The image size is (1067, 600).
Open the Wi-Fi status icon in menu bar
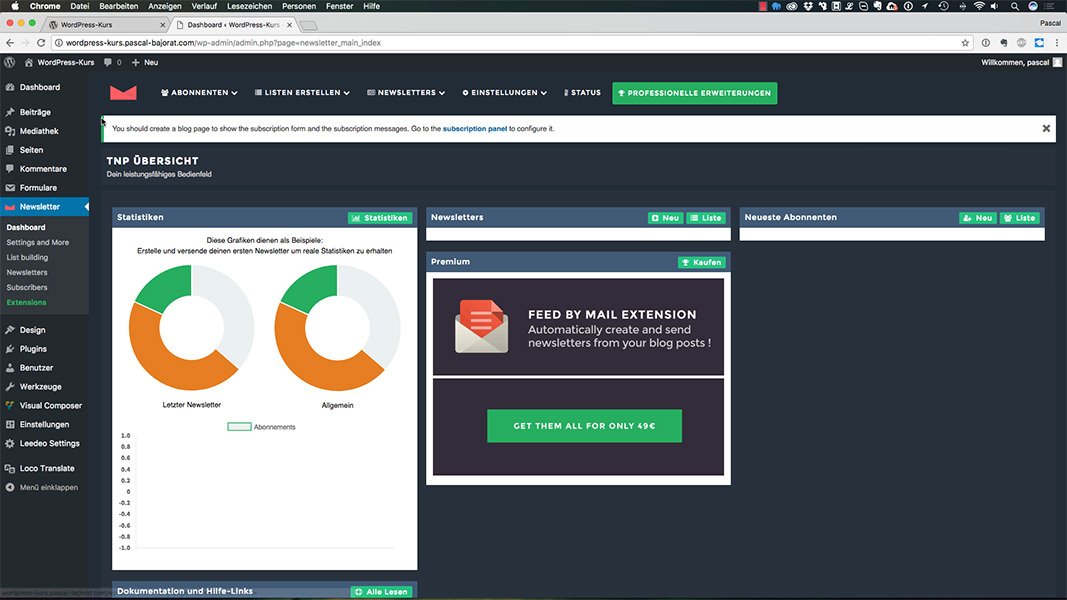pyautogui.click(x=979, y=6)
